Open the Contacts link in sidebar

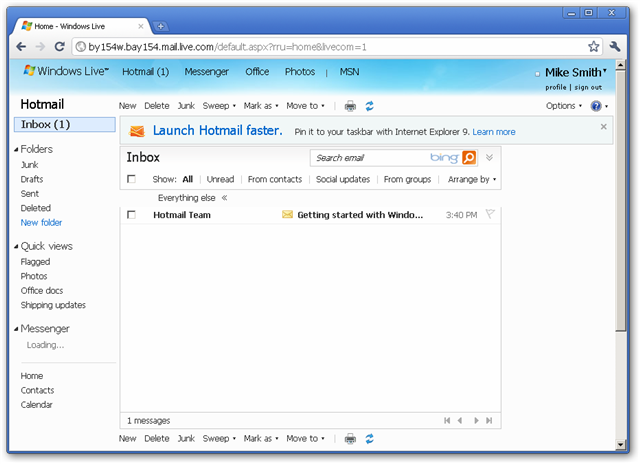(x=37, y=390)
